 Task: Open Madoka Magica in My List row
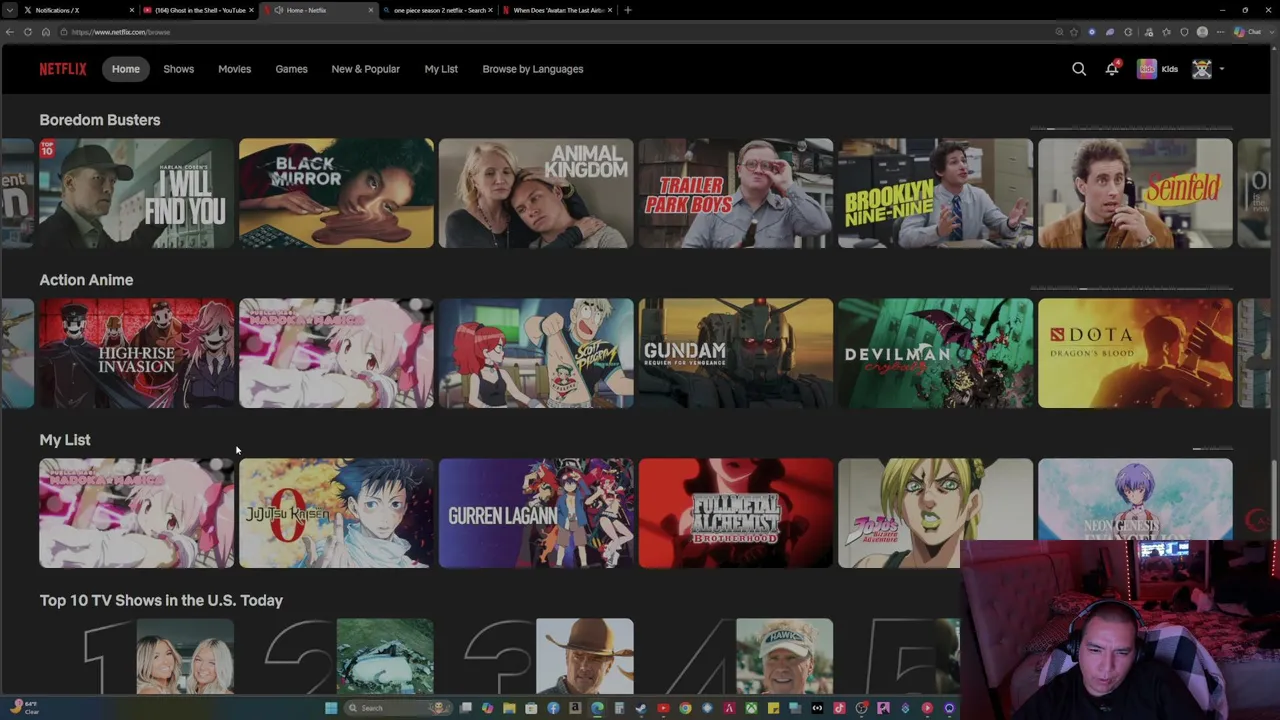coord(137,513)
